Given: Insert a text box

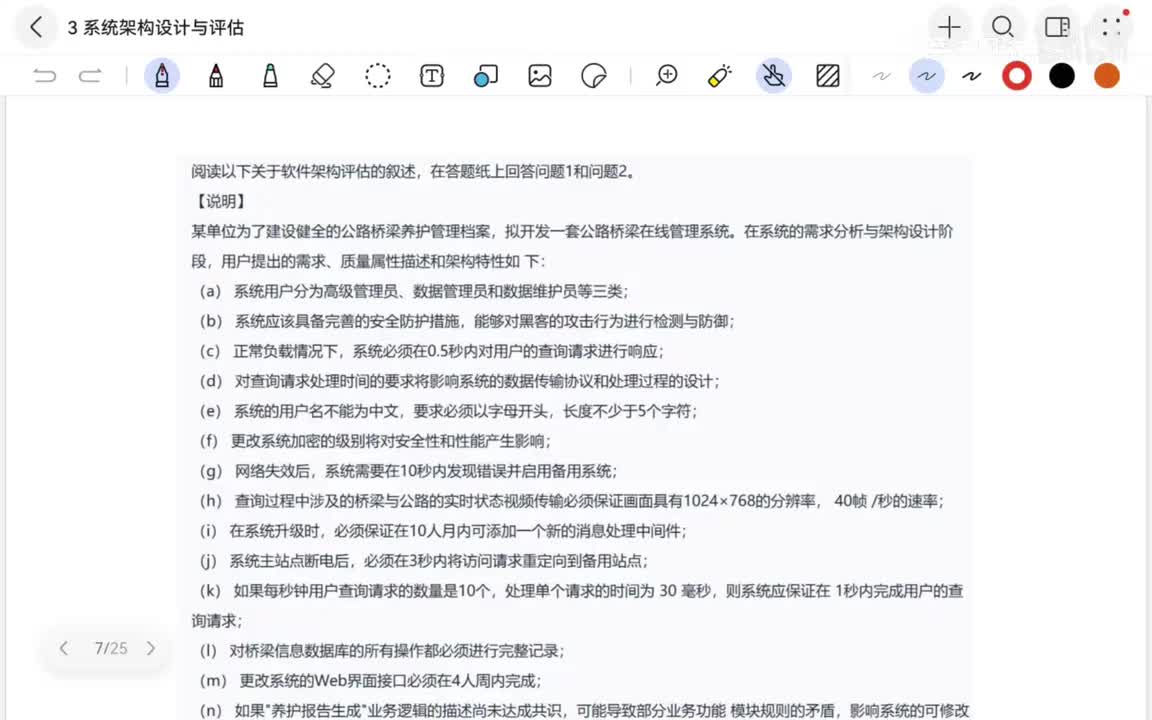Looking at the screenshot, I should (432, 76).
